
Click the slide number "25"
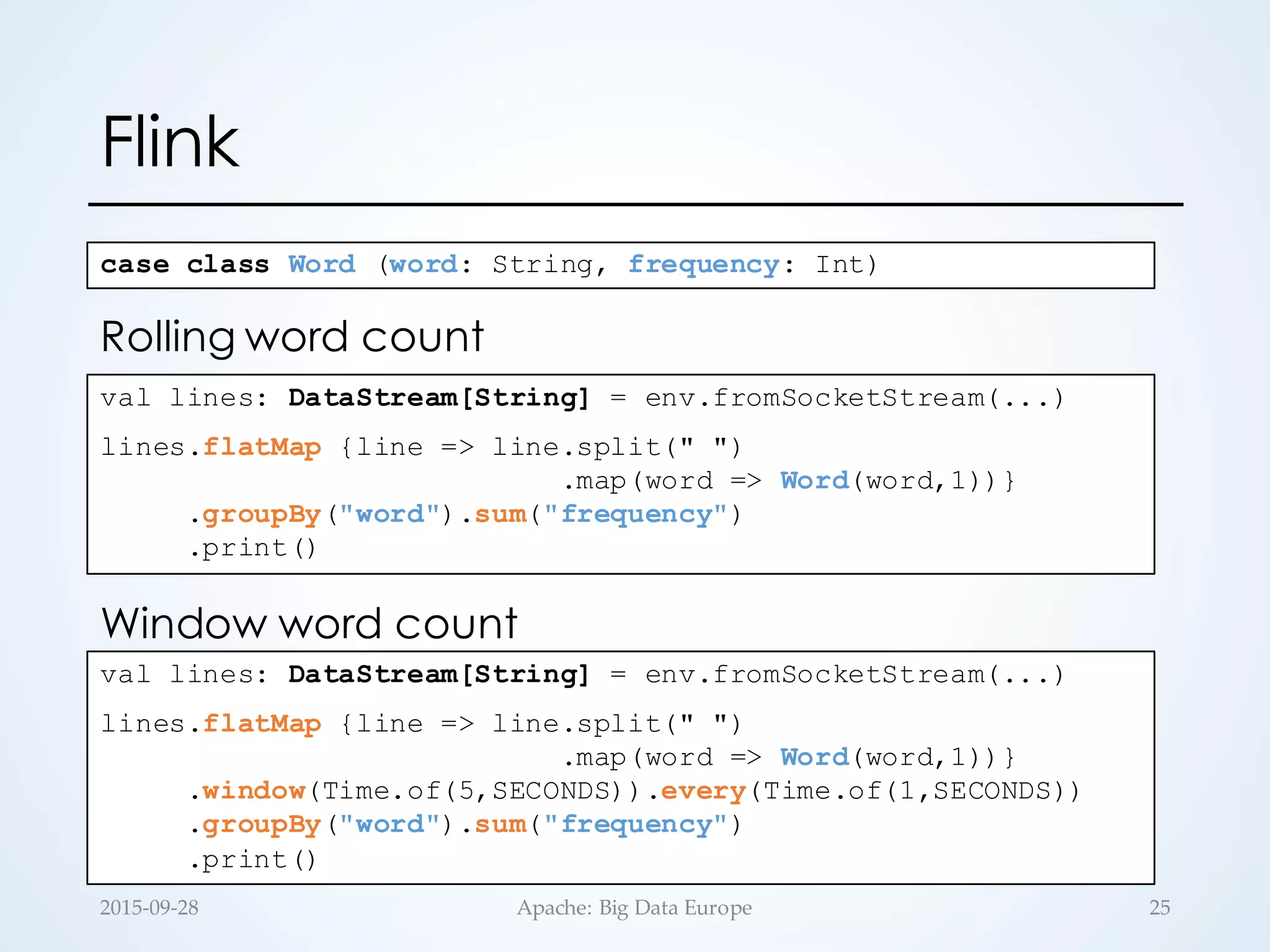coord(1160,908)
